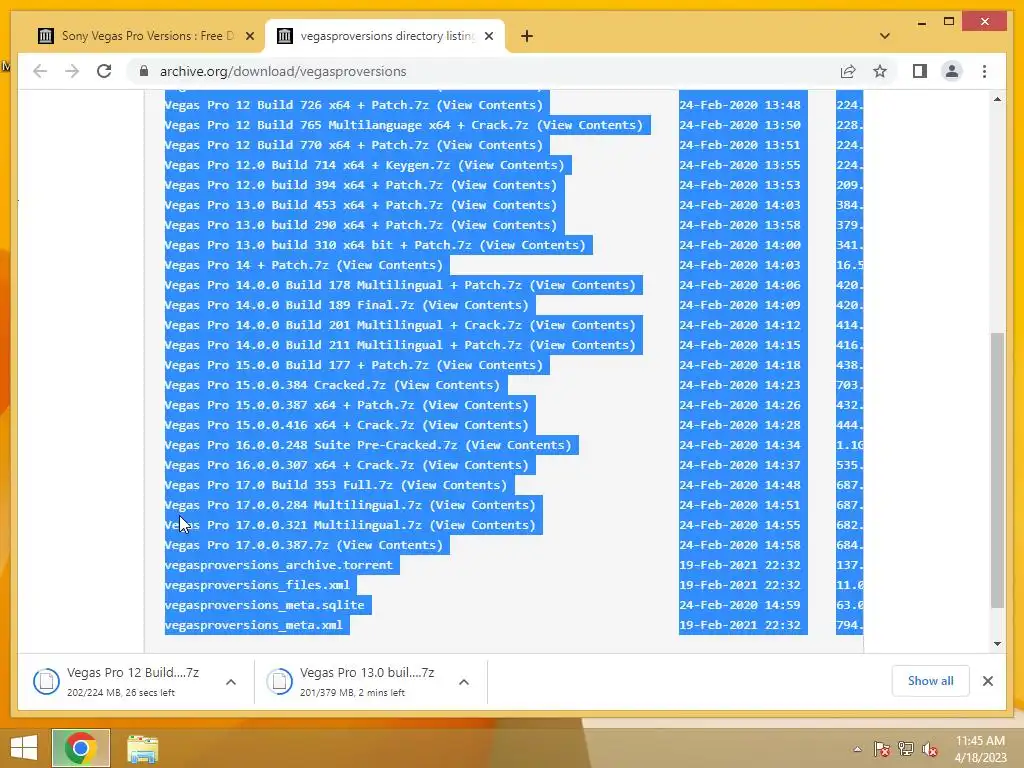View Contents of Vegas Pro 16.0.0.248 Suite
Screen dimensions: 1024x768
tap(519, 445)
